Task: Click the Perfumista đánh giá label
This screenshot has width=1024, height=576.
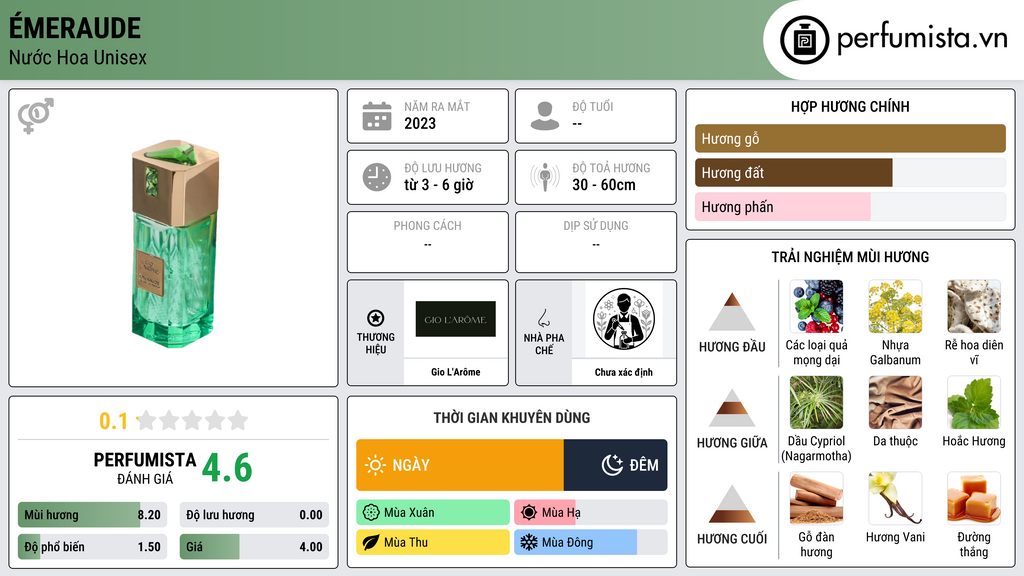Action: point(144,468)
